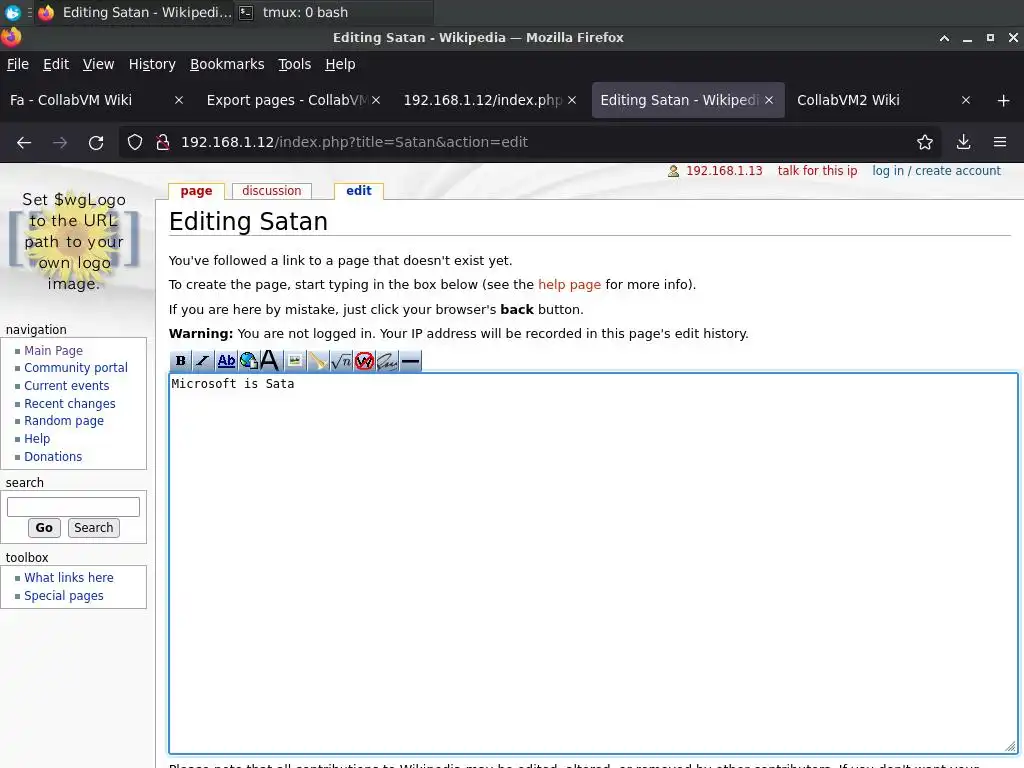Click the Go search button

(x=44, y=528)
